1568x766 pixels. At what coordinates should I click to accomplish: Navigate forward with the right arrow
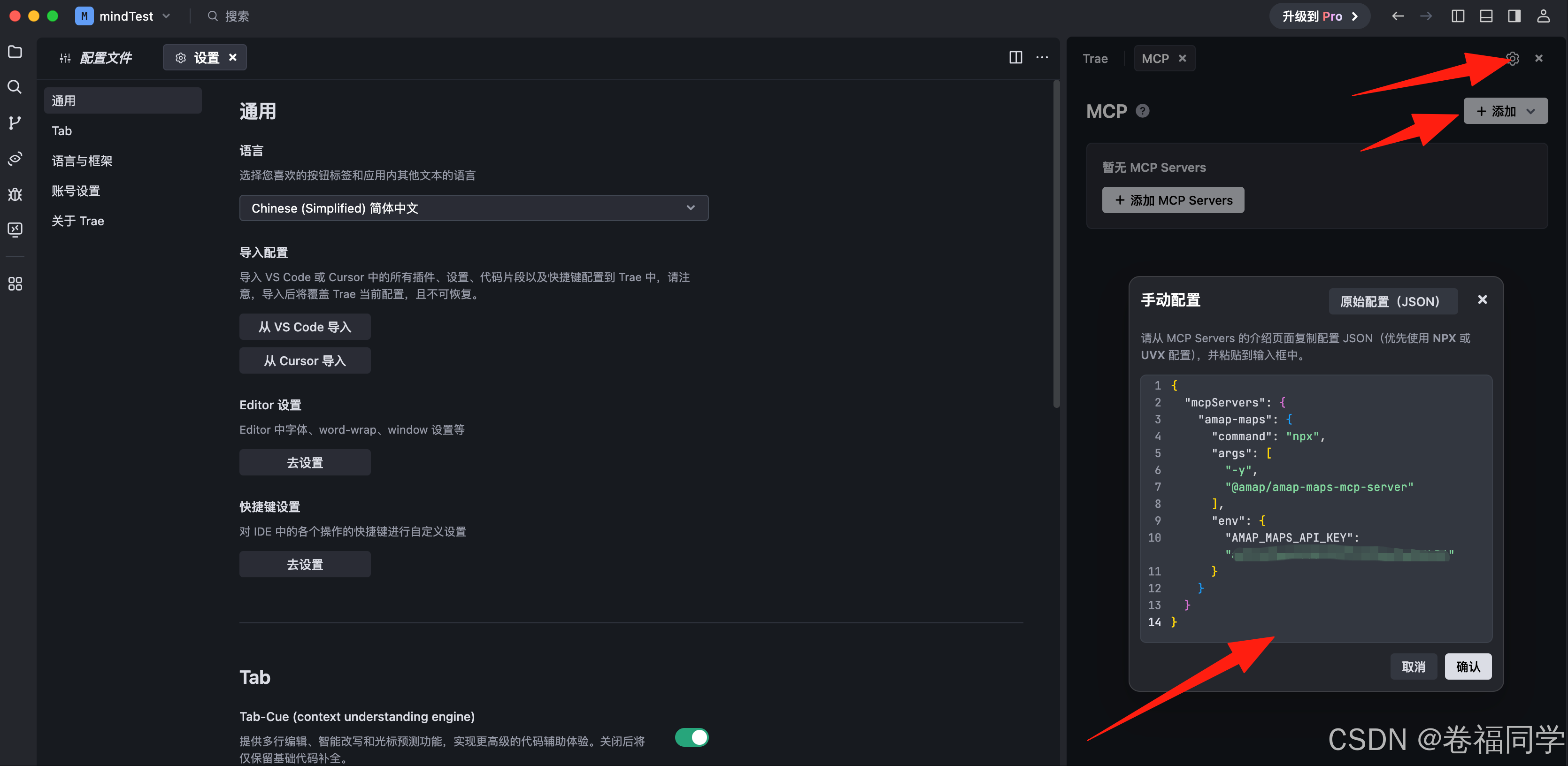coord(1426,16)
